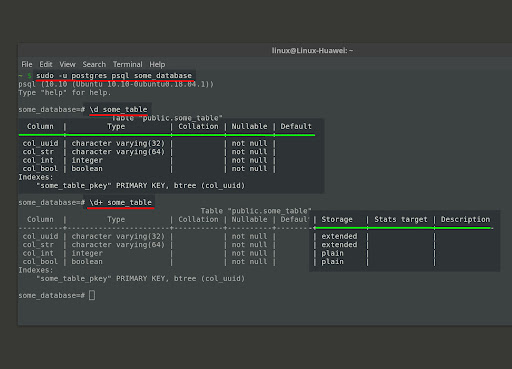This screenshot has height=369, width=512.
Task: Click the last plain storage value
Action: coord(332,262)
